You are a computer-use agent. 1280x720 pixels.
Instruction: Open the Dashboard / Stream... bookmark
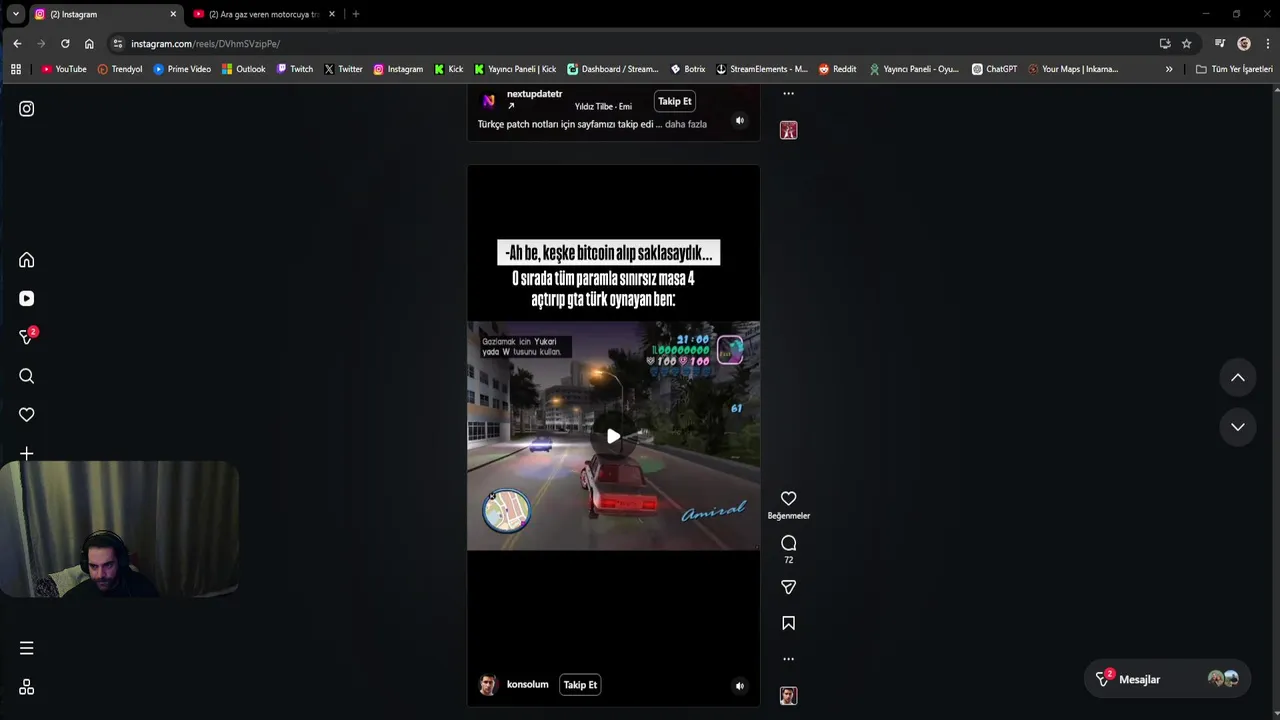pos(613,69)
